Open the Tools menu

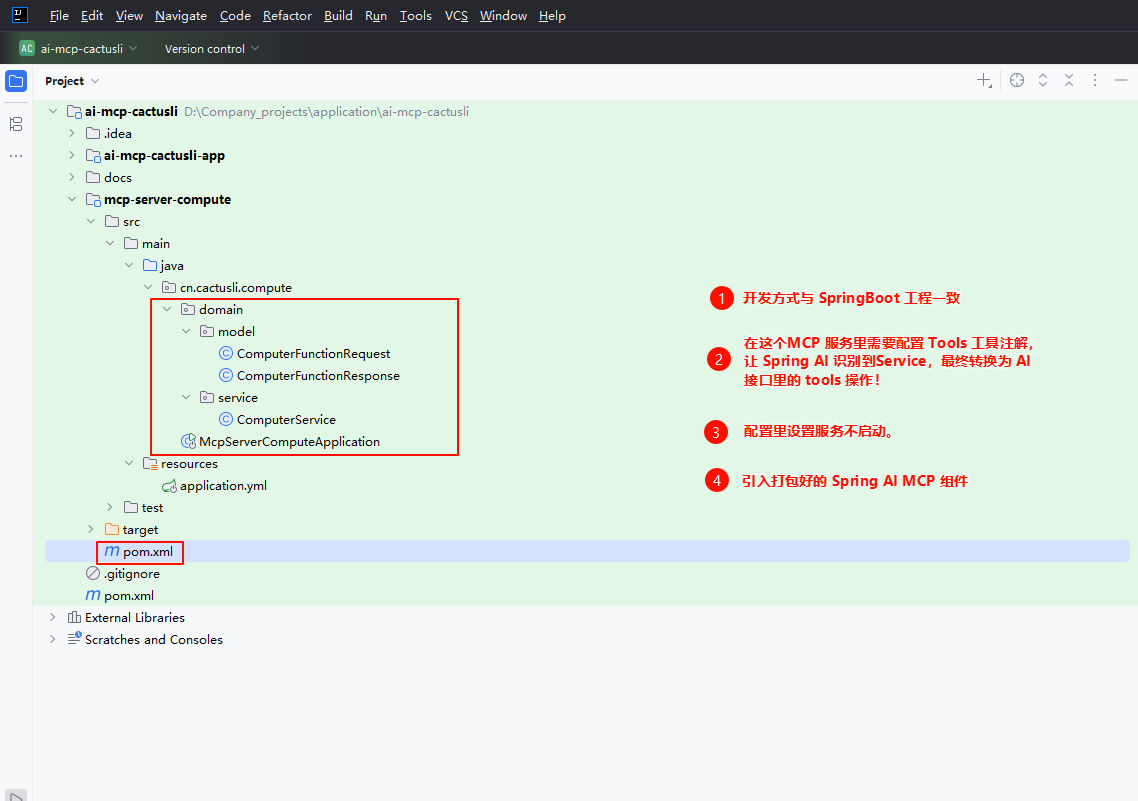click(x=416, y=15)
